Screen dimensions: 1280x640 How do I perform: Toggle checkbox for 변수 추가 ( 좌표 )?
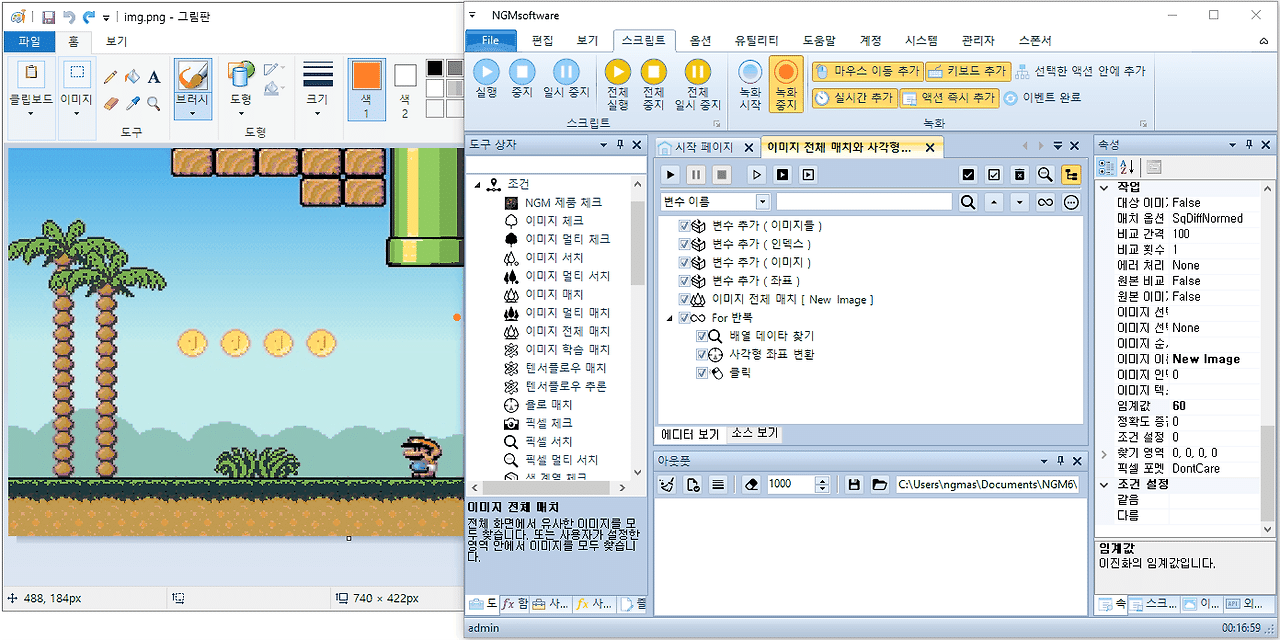coord(684,281)
